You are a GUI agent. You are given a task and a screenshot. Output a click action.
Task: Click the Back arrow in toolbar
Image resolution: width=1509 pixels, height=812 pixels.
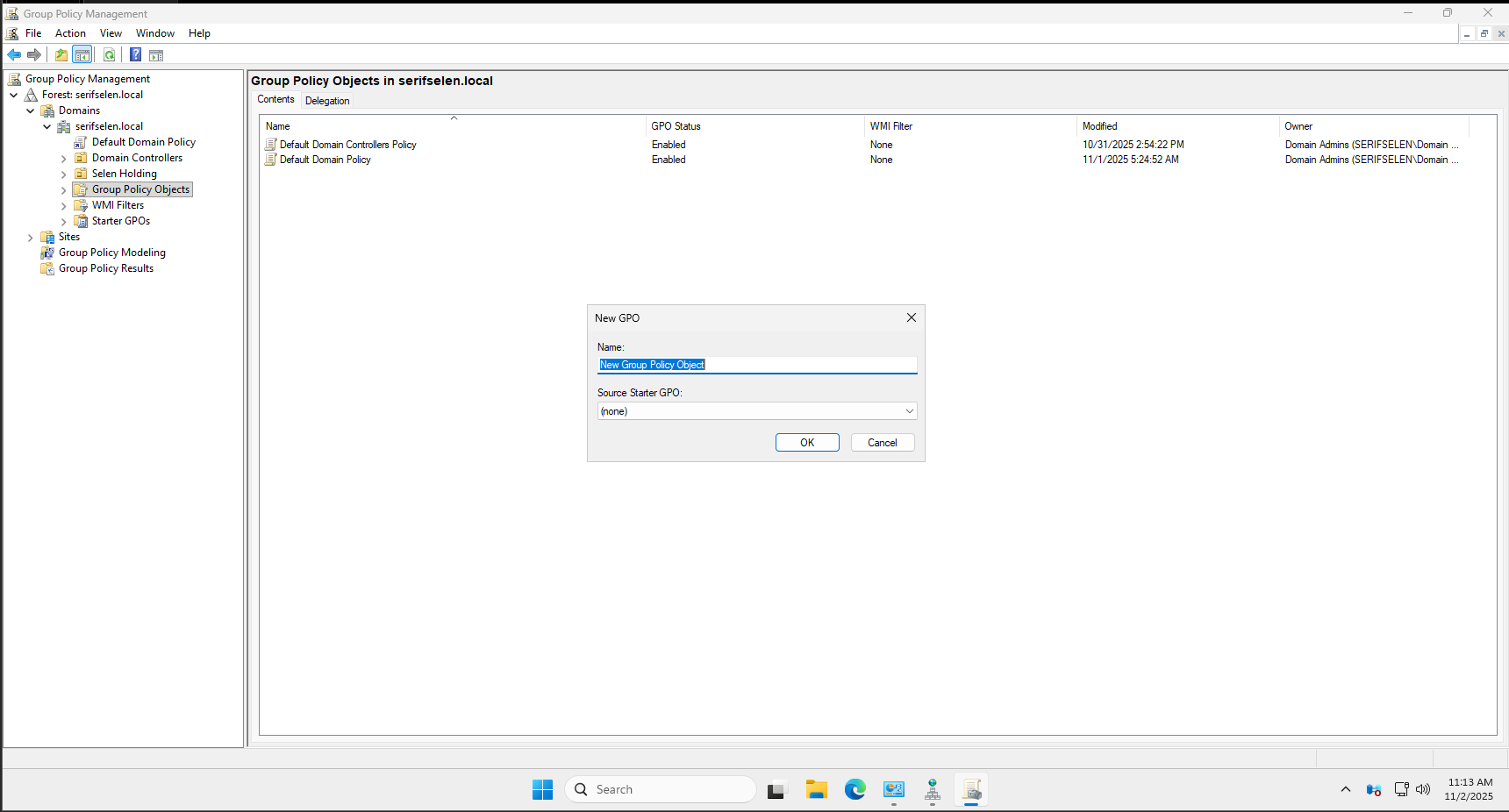pos(14,55)
